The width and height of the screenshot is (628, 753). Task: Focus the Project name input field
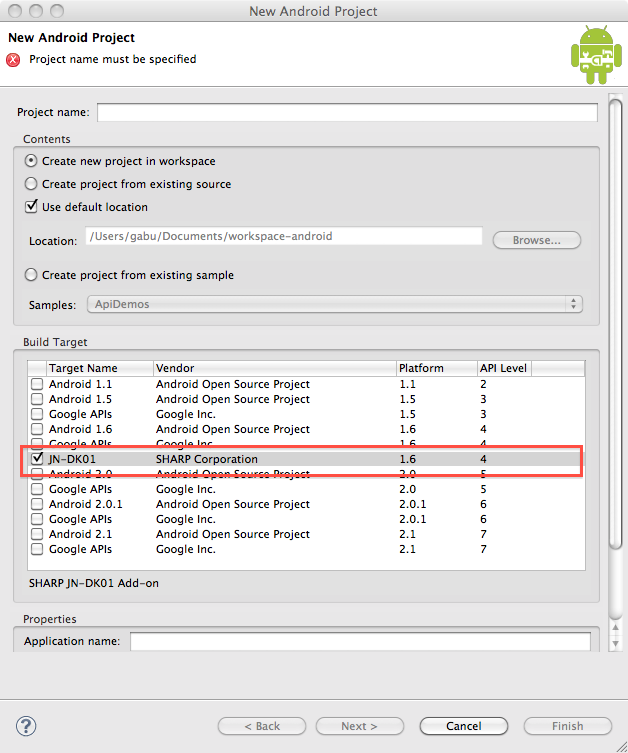pos(347,112)
